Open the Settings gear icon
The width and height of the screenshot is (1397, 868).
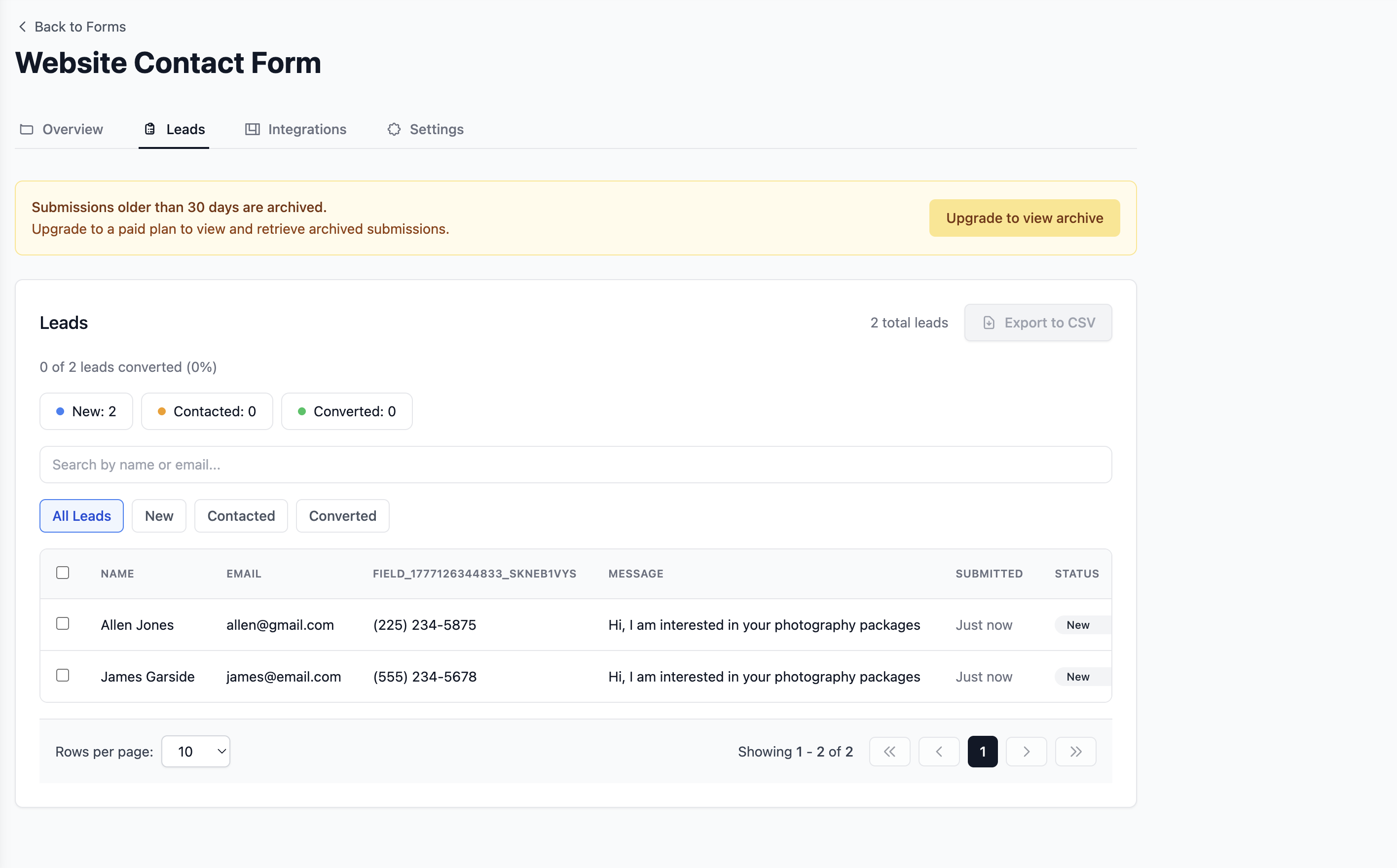393,129
